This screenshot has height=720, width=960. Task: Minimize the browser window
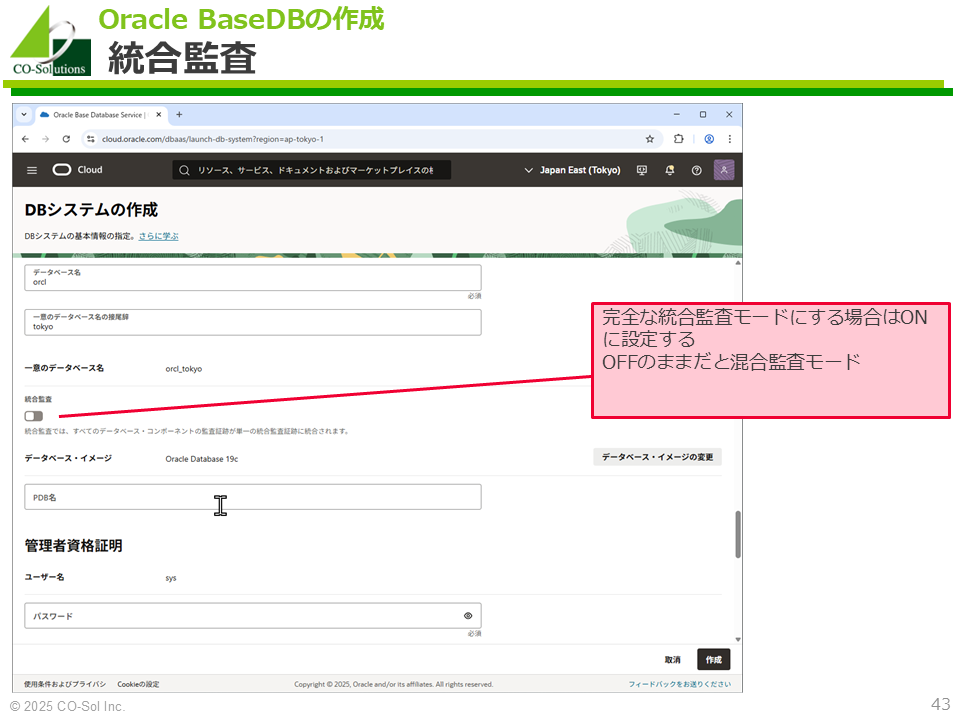(x=677, y=114)
